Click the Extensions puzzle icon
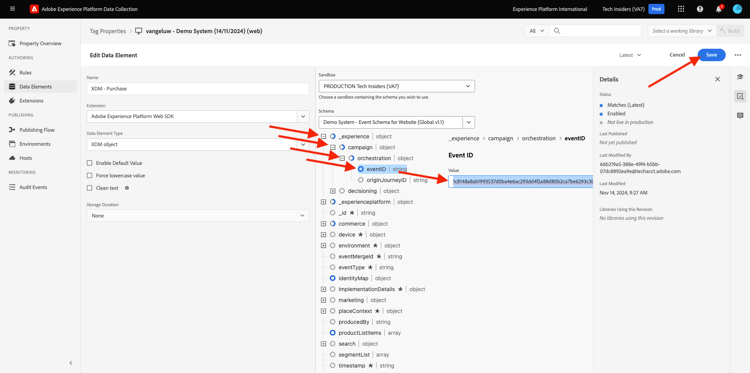Image resolution: width=750 pixels, height=373 pixels. click(12, 101)
